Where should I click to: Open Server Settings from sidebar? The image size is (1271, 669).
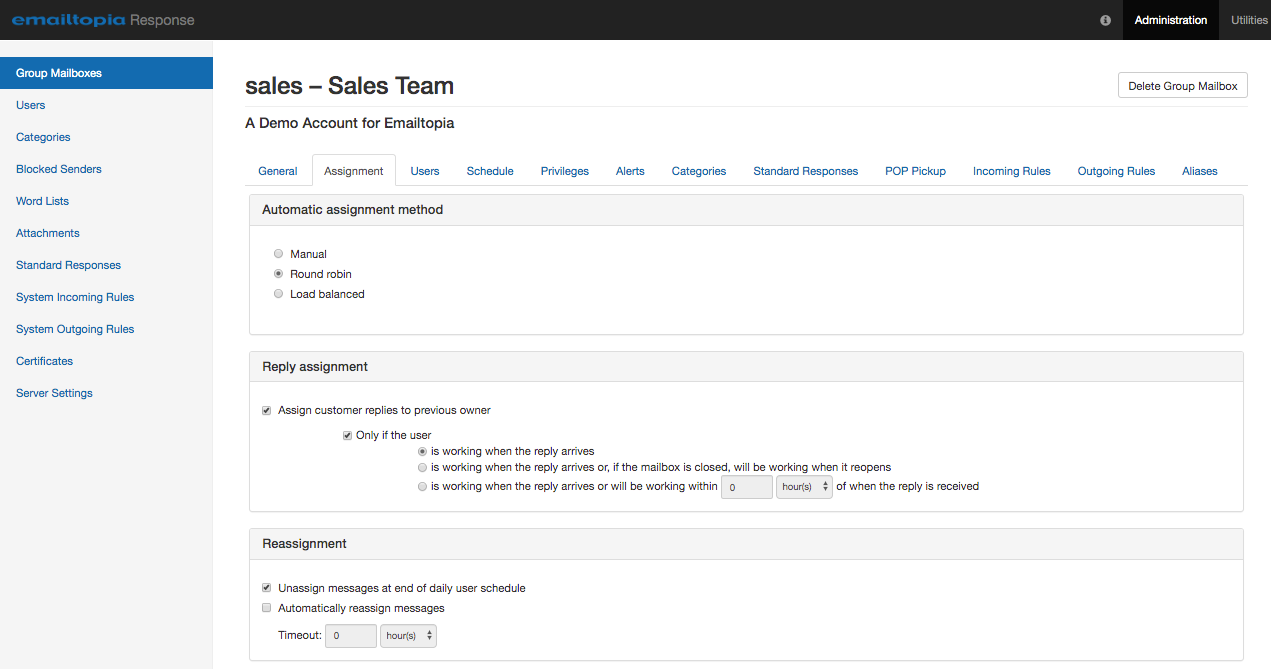[54, 393]
